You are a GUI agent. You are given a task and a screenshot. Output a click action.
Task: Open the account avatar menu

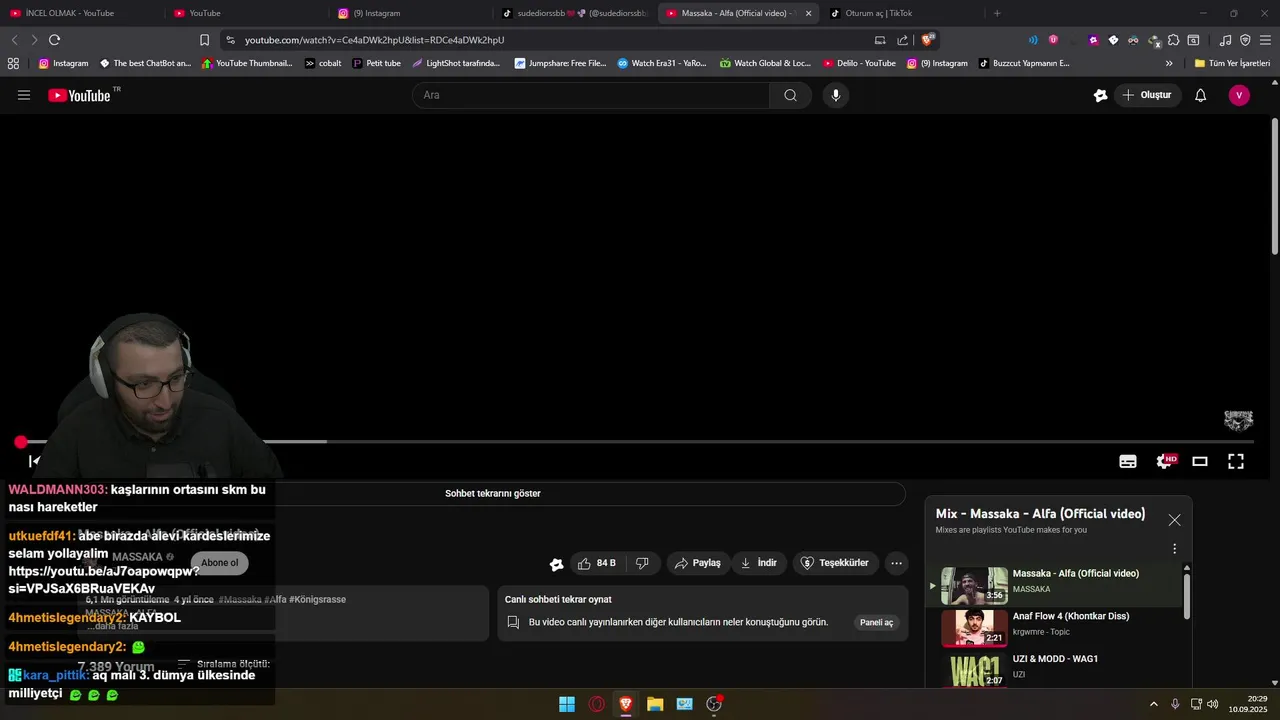tap(1239, 95)
